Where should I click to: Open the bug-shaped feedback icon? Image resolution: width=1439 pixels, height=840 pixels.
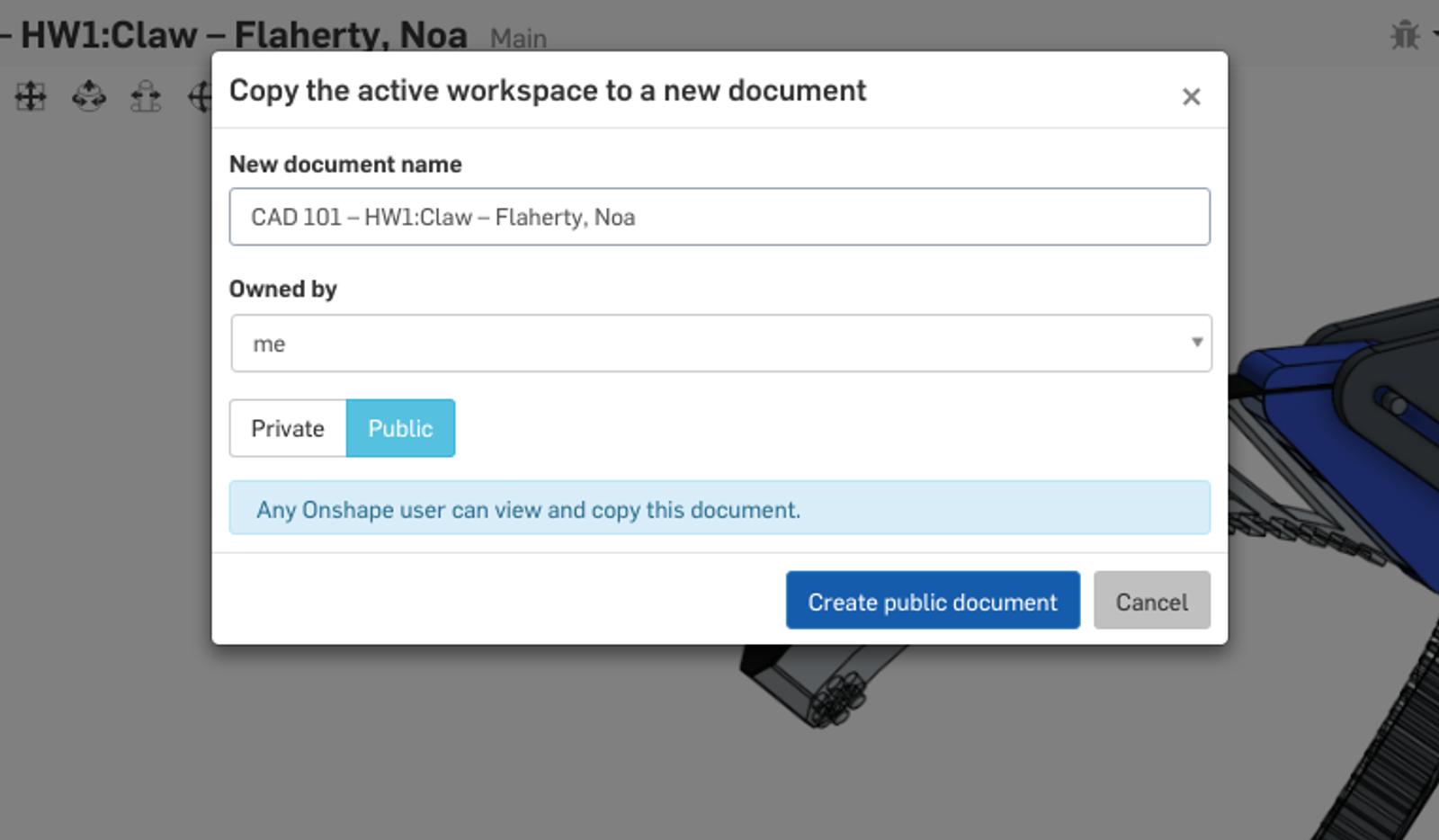(x=1404, y=35)
